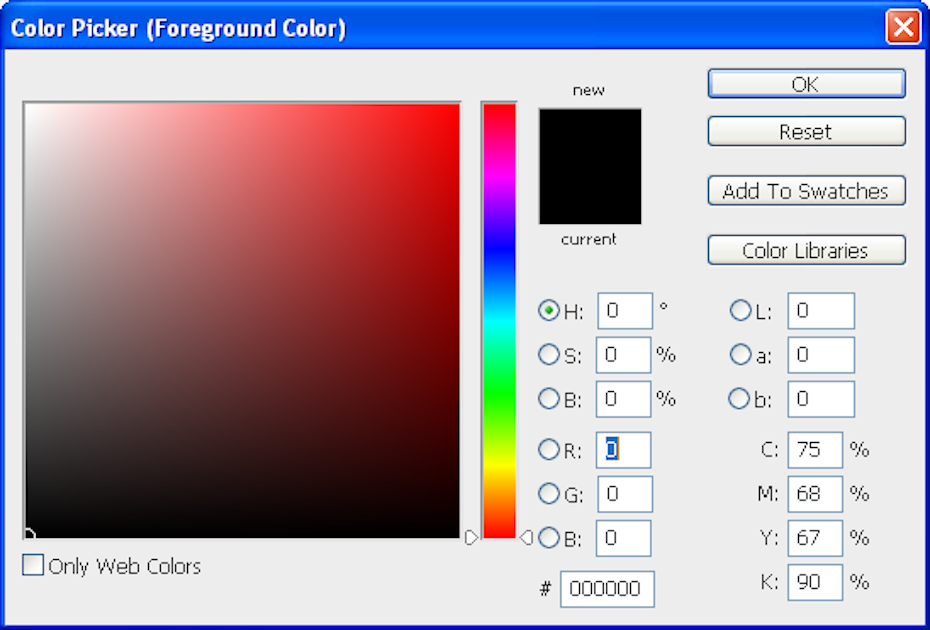This screenshot has height=630, width=930.
Task: Close the Color Picker dialog
Action: tap(903, 27)
